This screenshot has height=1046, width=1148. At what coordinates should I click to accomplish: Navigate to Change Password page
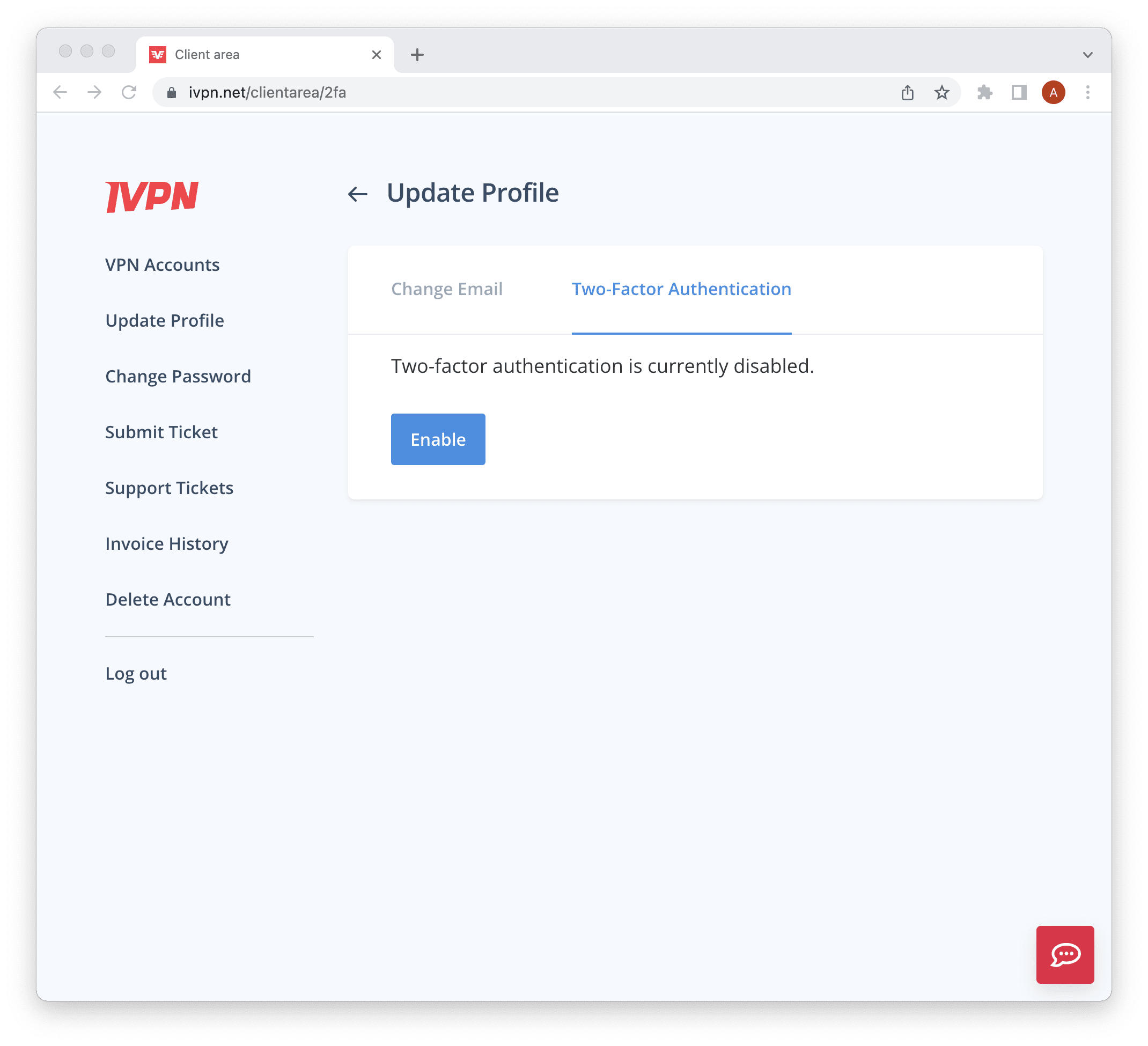[x=179, y=376]
